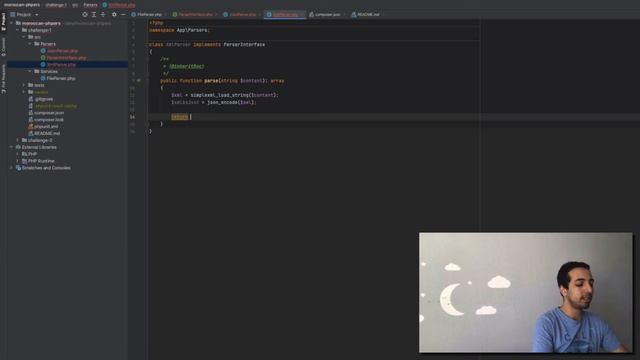This screenshot has width=640, height=360.
Task: Open the Project panel settings gear
Action: click(x=114, y=14)
